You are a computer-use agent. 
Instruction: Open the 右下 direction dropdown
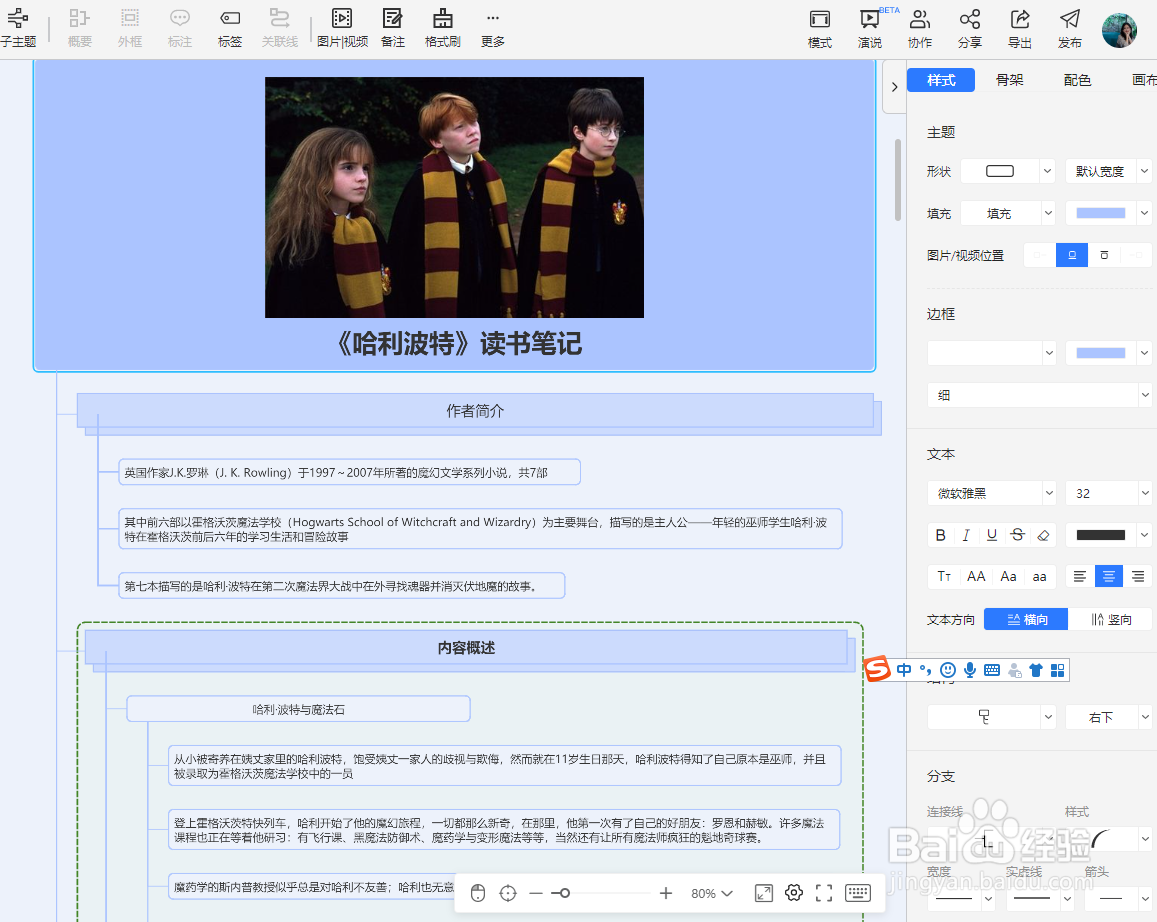tap(1108, 717)
